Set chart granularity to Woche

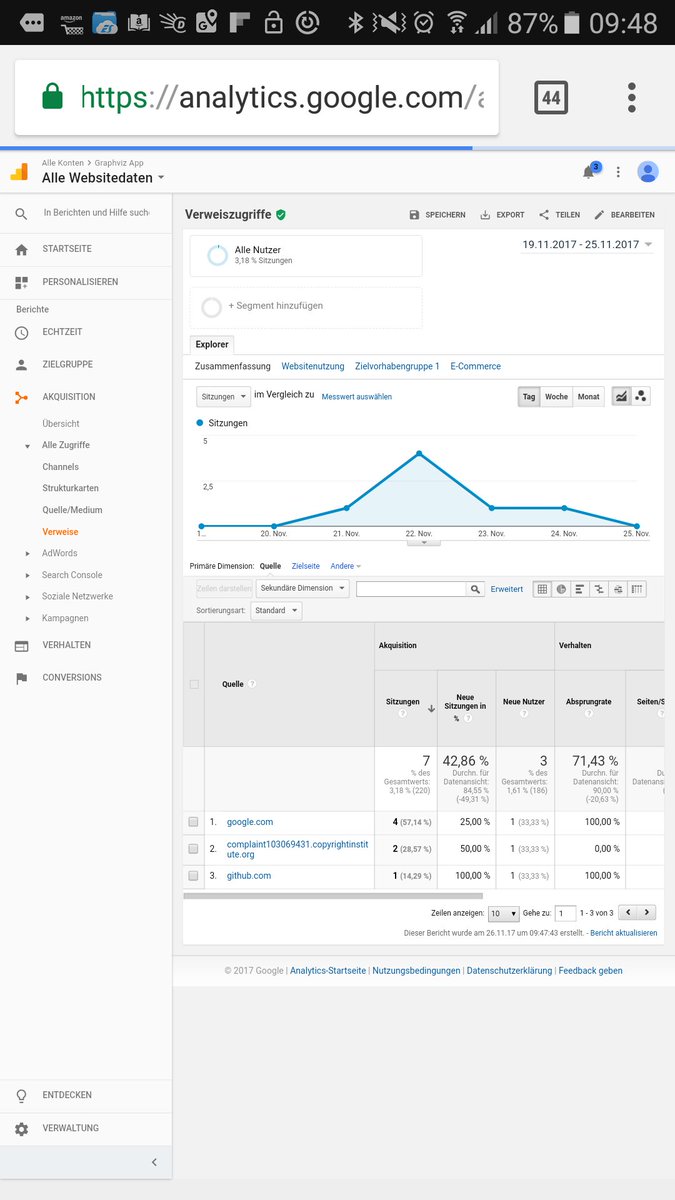[557, 397]
